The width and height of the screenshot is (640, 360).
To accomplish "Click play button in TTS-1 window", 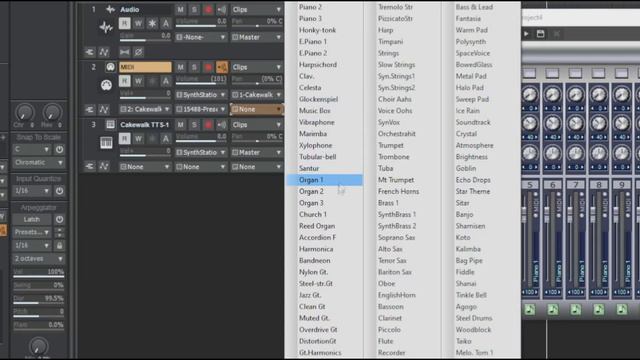I will point(526,34).
